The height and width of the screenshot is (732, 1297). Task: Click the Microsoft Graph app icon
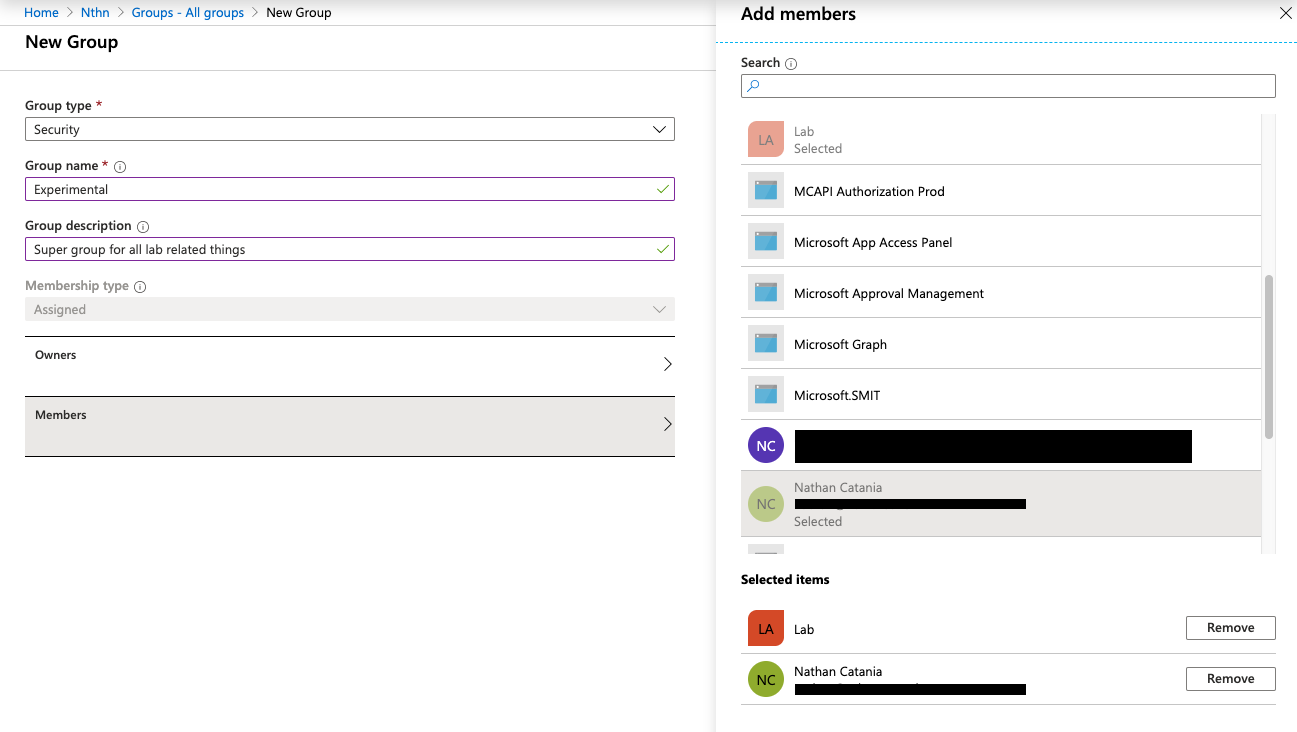click(x=766, y=343)
